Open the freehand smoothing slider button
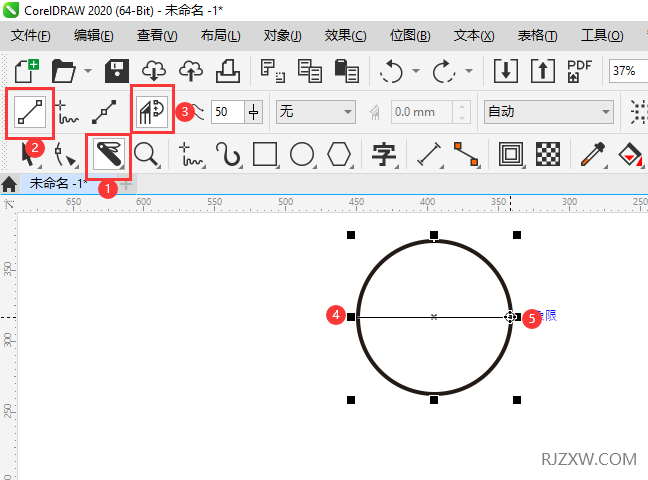 pos(254,112)
